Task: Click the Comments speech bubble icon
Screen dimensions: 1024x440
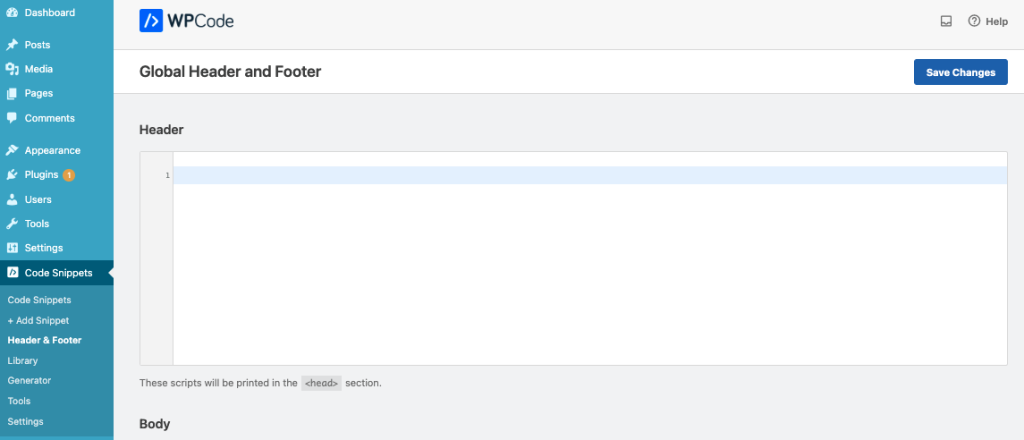Action: pyautogui.click(x=12, y=118)
